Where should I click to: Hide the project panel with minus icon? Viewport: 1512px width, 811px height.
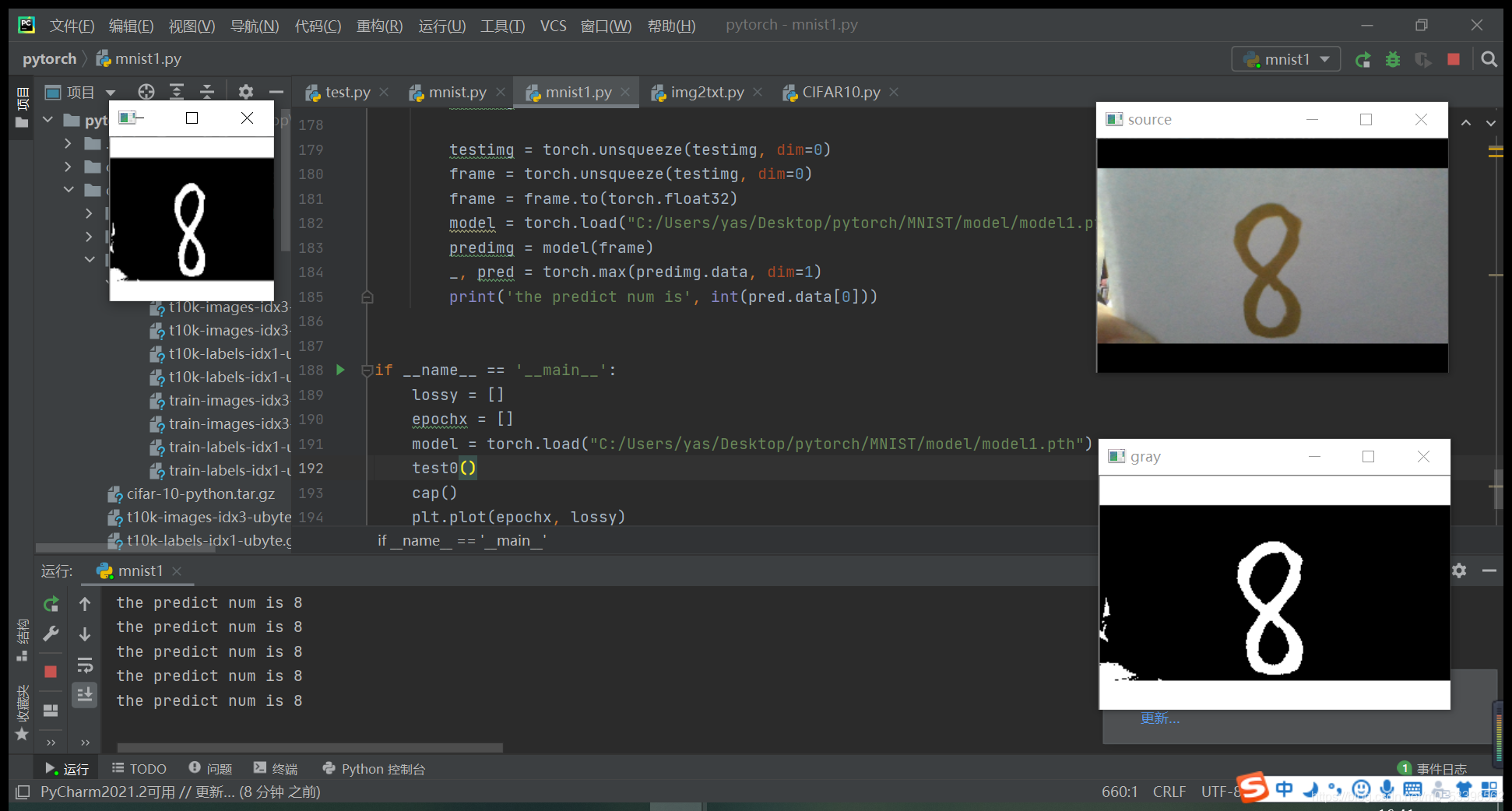[x=276, y=92]
